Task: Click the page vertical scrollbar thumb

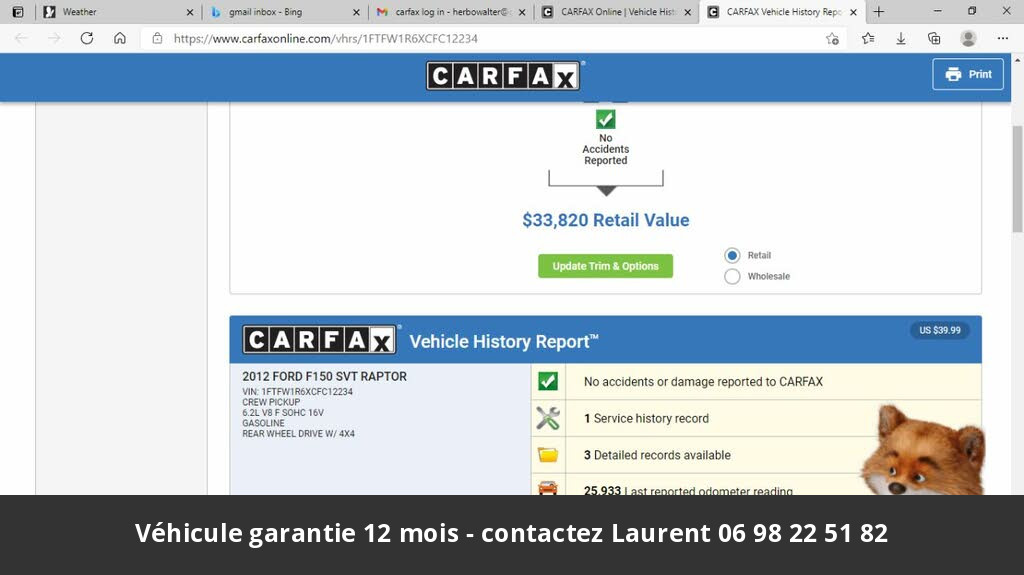Action: [x=1017, y=178]
